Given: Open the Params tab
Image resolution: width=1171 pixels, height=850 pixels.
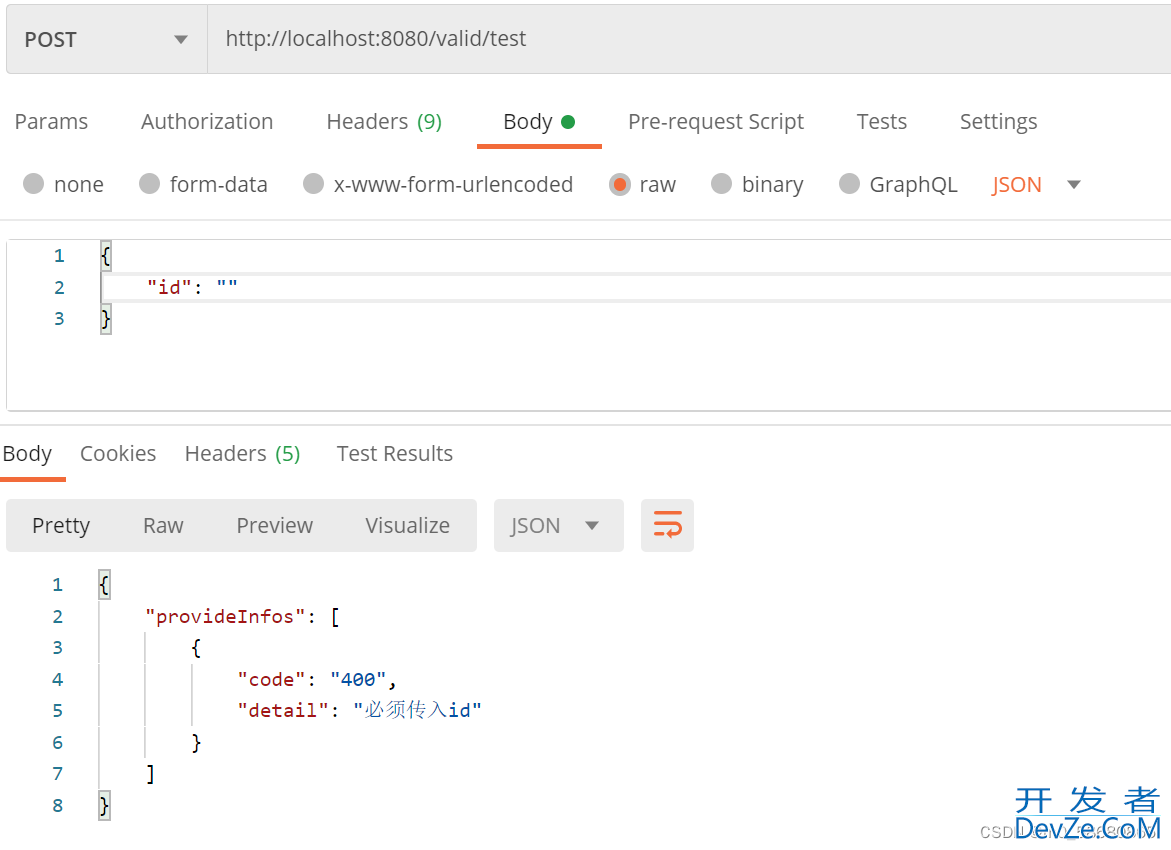Looking at the screenshot, I should coord(52,122).
